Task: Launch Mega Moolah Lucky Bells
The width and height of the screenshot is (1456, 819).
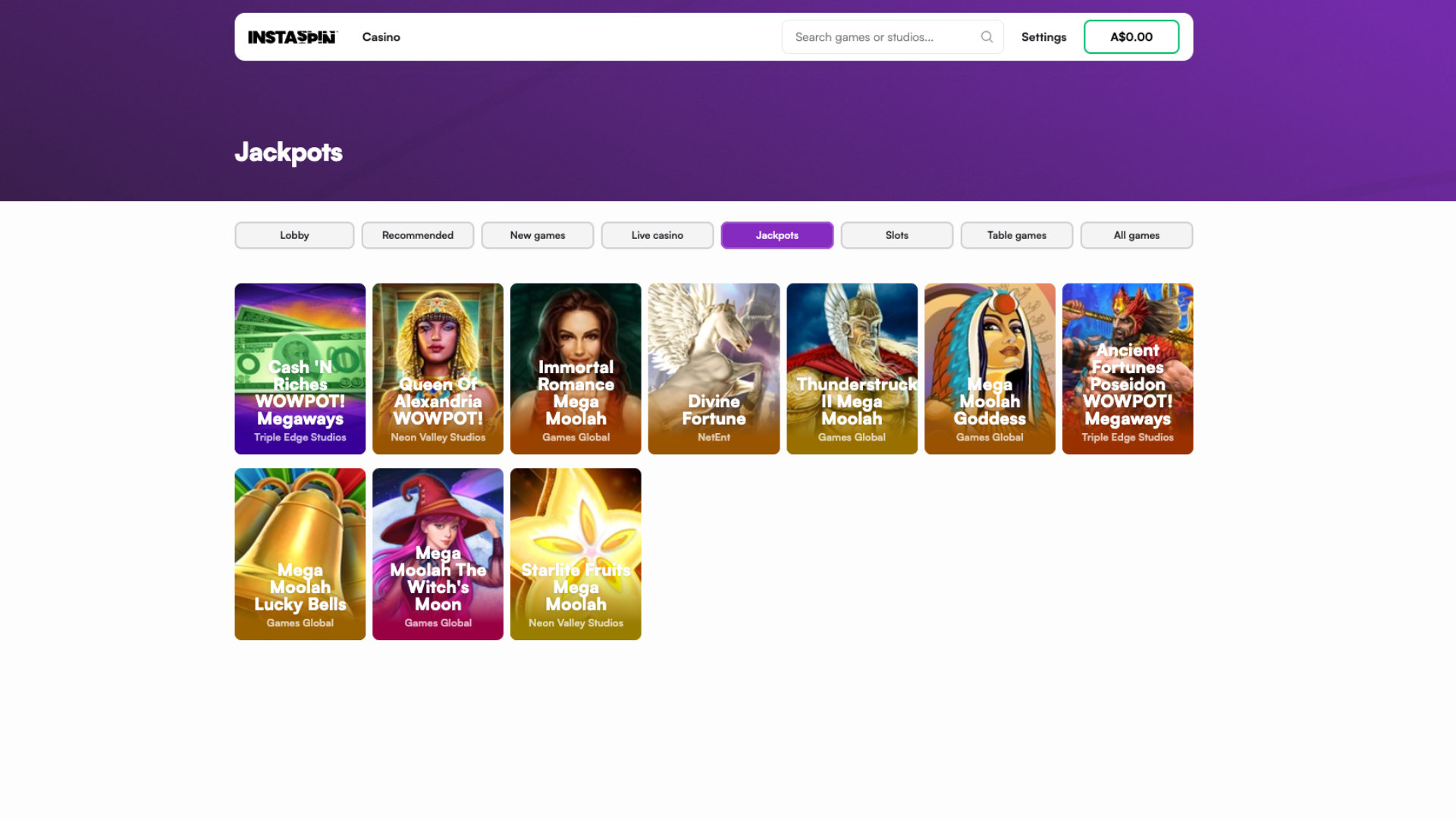Action: [300, 554]
